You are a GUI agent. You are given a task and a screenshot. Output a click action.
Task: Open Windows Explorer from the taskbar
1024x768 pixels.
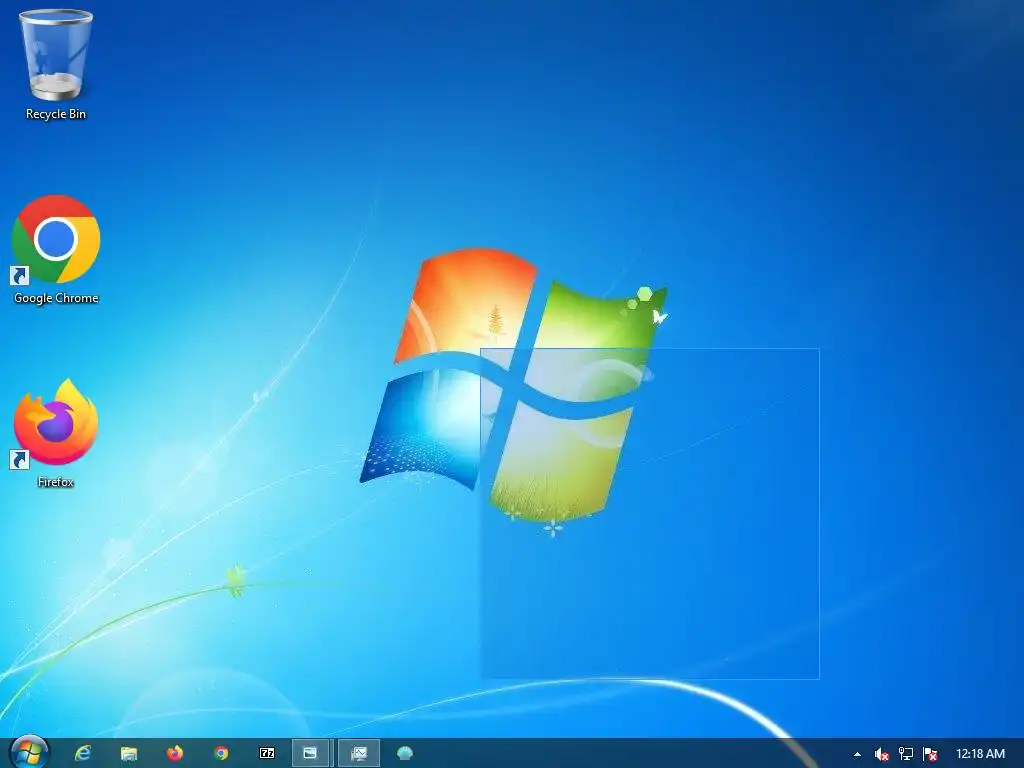(129, 753)
